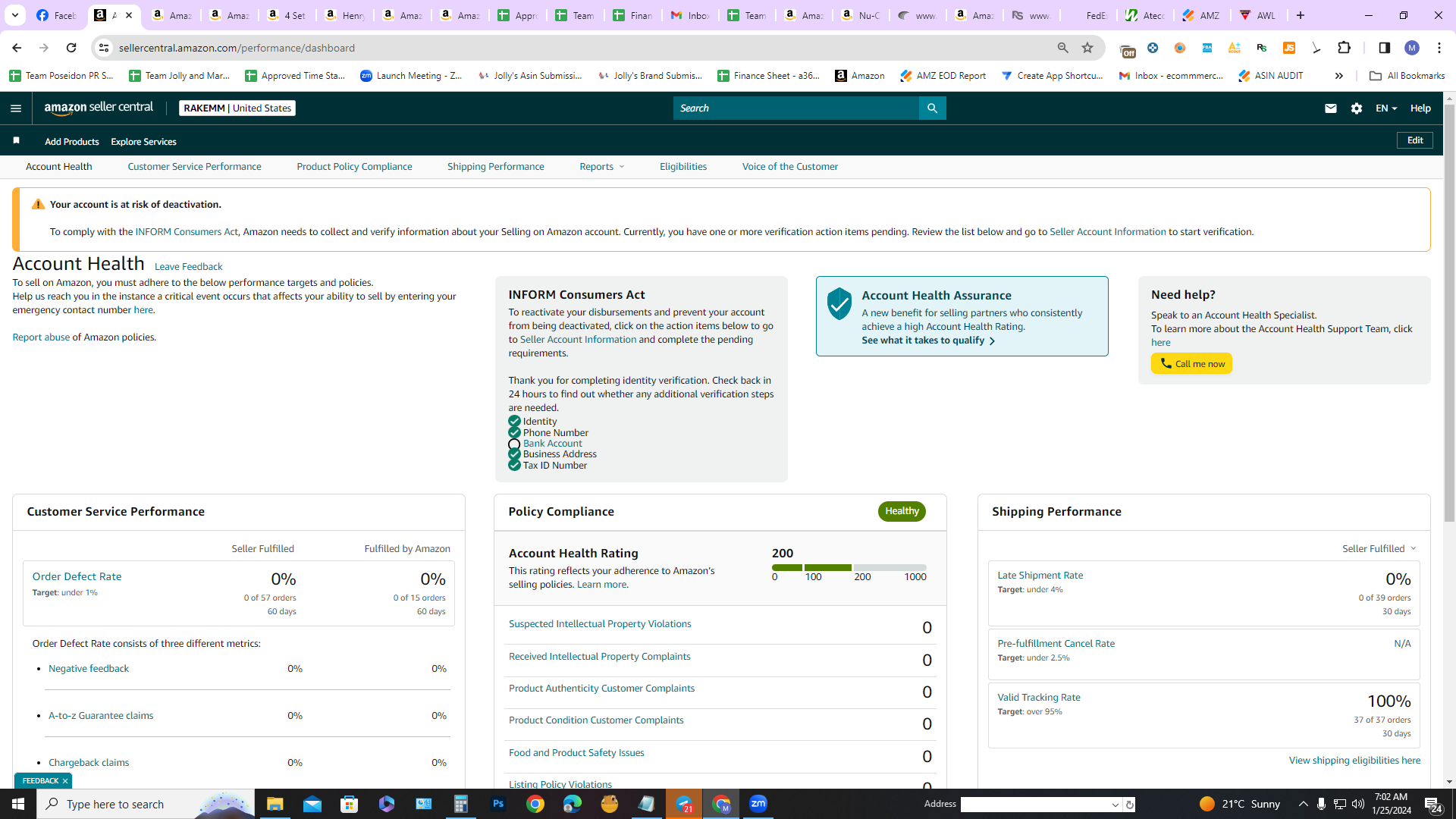Viewport: 1456px width, 819px height.
Task: Open the Calculator app in the taskbar
Action: coord(461,804)
